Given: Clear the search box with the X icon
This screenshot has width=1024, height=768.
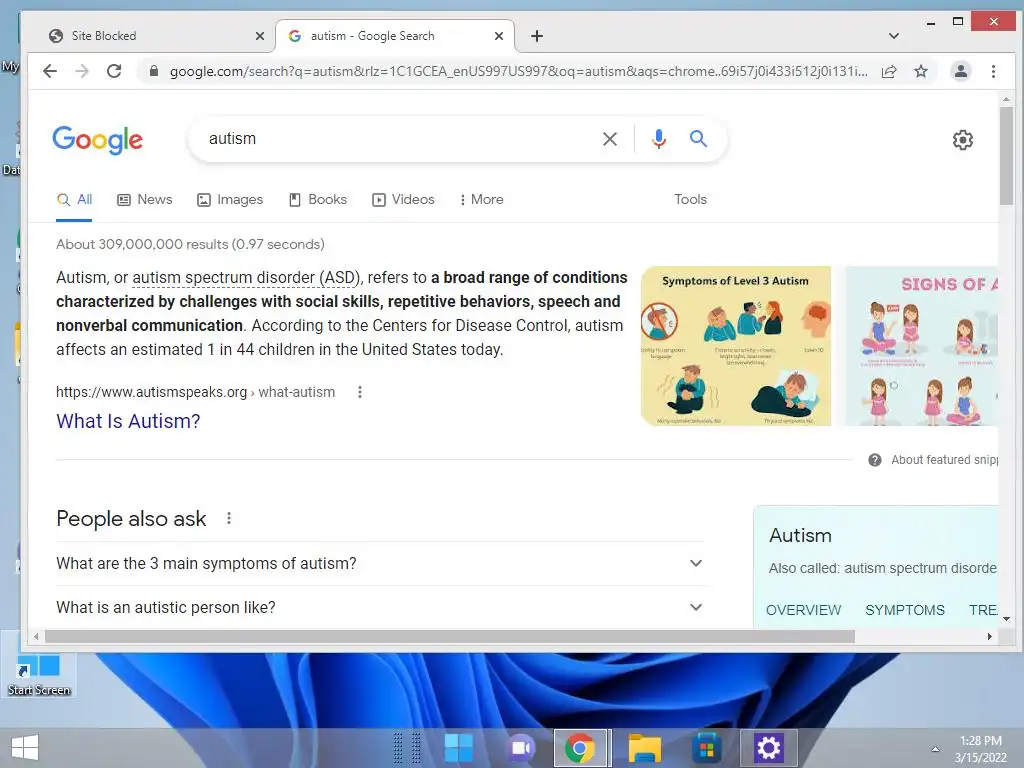Looking at the screenshot, I should tap(610, 138).
